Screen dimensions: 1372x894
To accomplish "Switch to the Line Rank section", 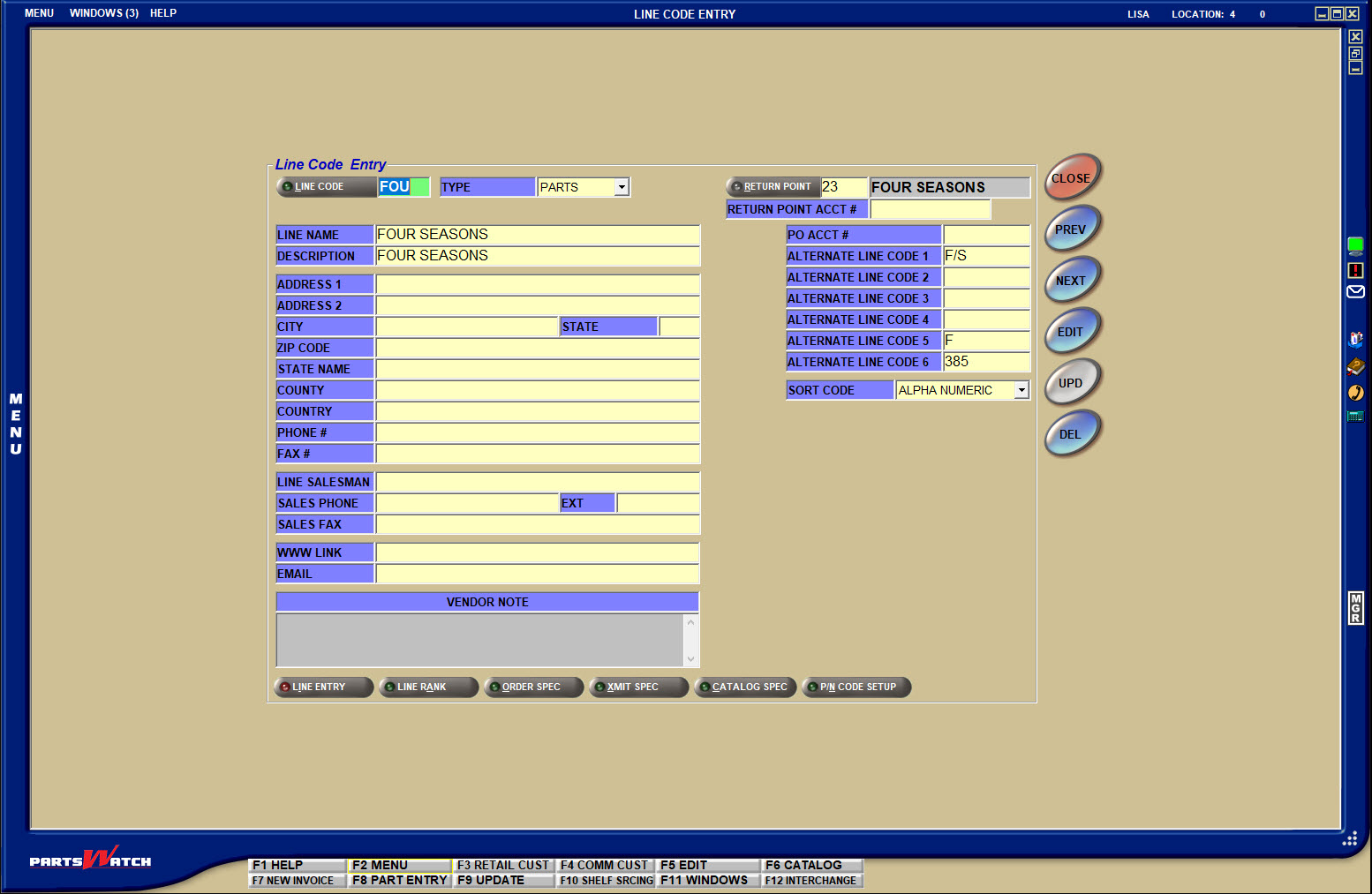I will (428, 687).
